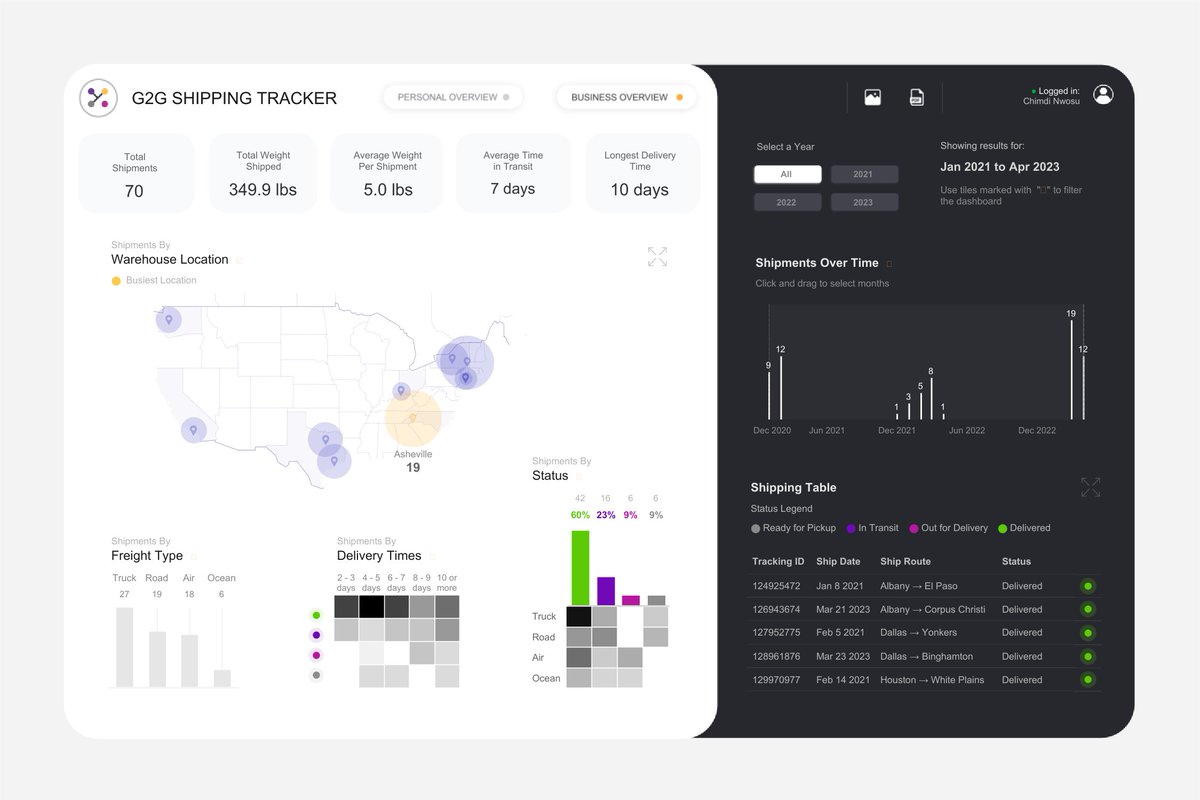Click the 19 bar in Shipments Over Time
This screenshot has width=1200, height=800.
coord(1071,370)
